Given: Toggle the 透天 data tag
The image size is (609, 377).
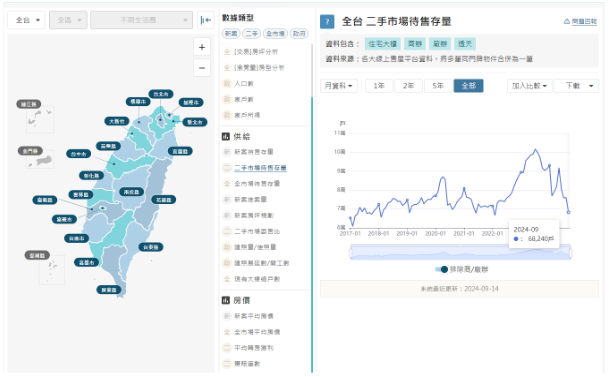Looking at the screenshot, I should (x=465, y=44).
